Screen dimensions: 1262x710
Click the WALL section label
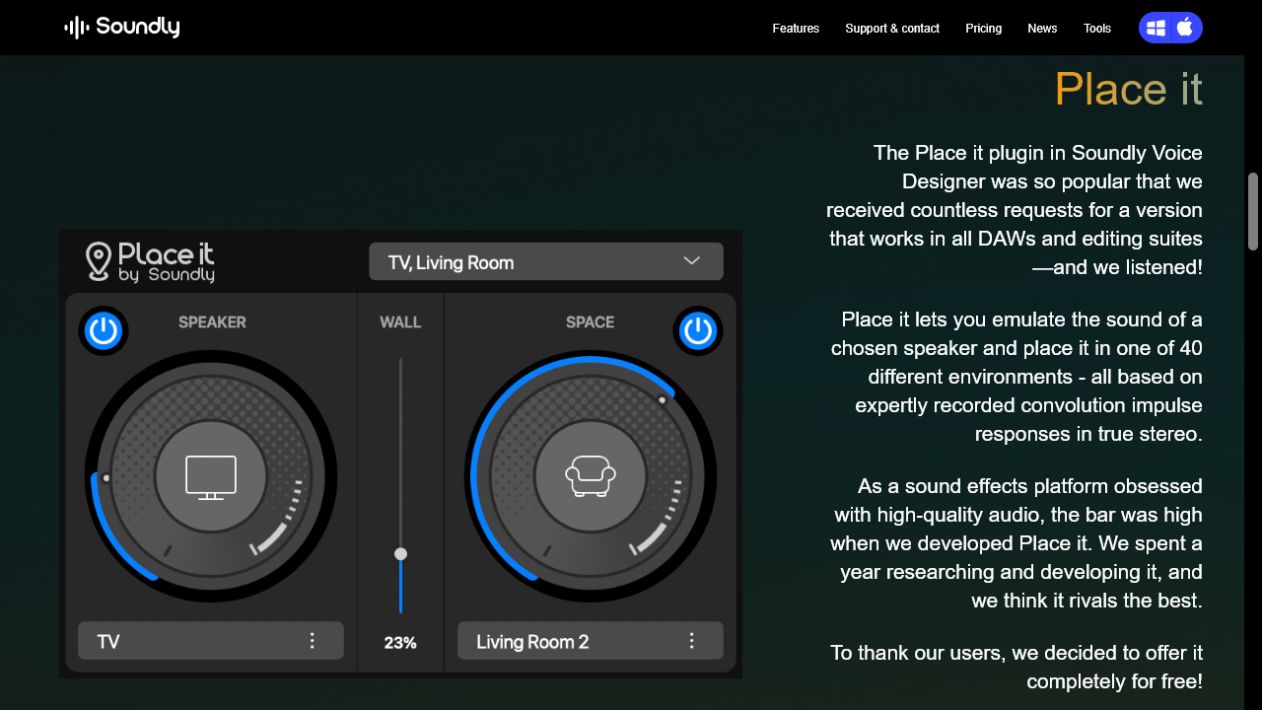tap(400, 322)
